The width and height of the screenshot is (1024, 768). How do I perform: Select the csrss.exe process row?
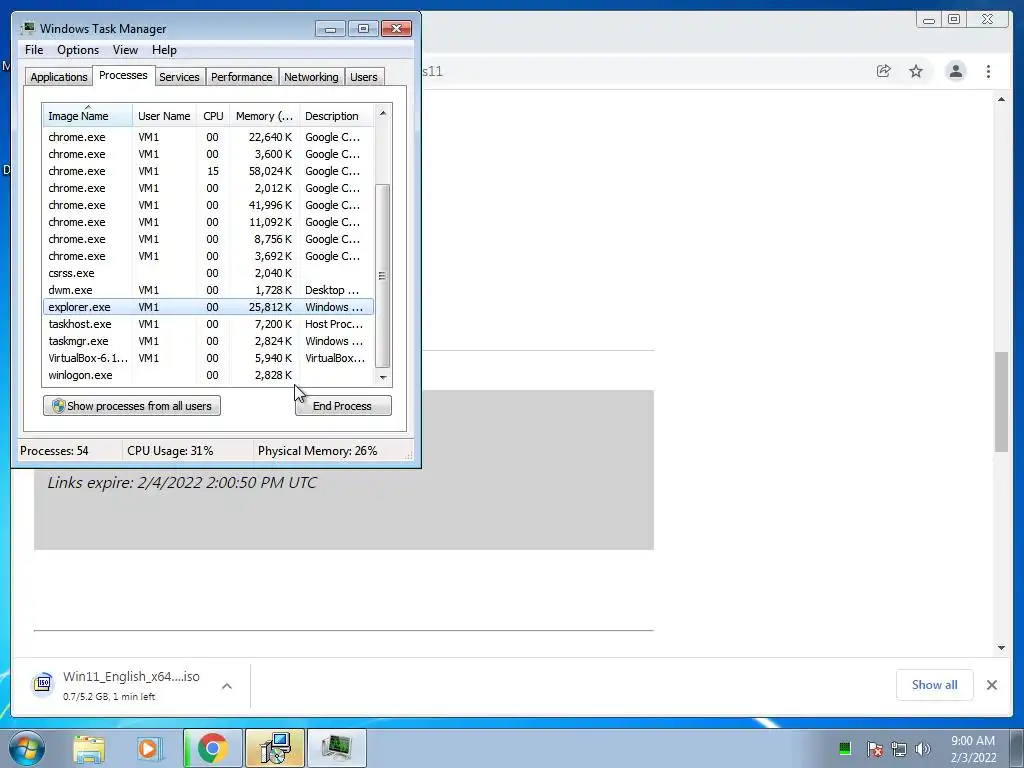click(x=208, y=273)
